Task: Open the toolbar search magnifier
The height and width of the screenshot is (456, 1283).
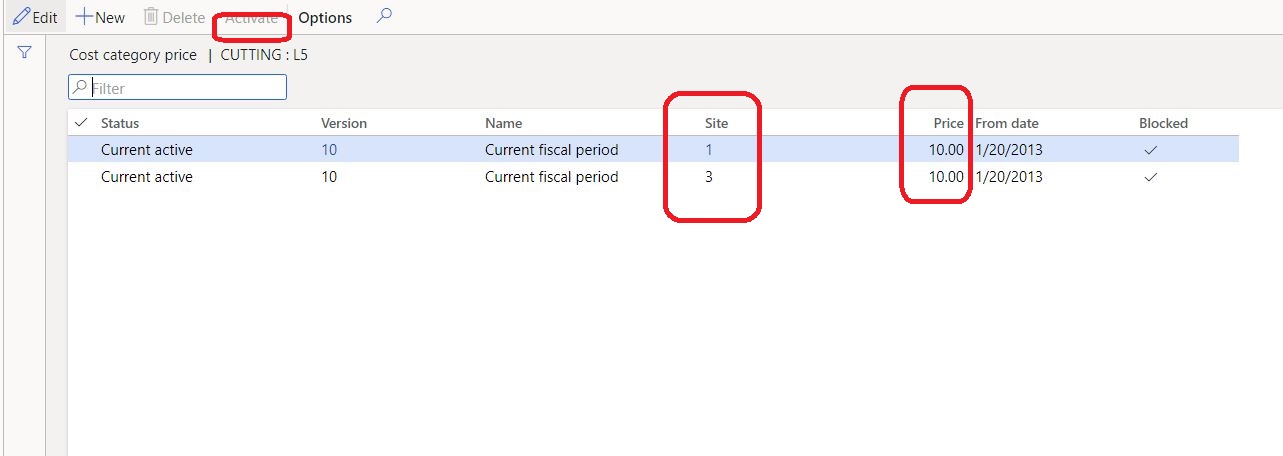Action: (x=384, y=17)
